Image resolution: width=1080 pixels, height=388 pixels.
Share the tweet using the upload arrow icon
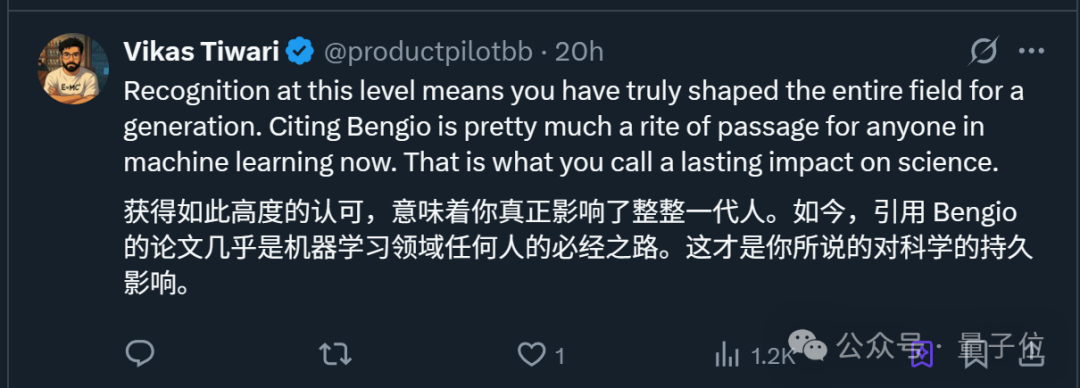[1031, 354]
